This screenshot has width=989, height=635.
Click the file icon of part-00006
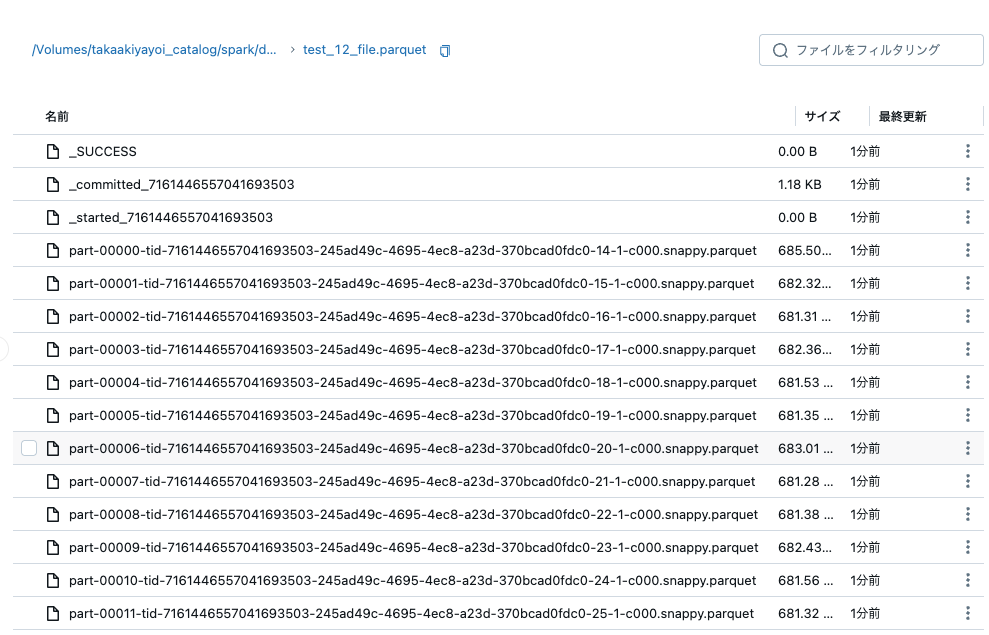(53, 448)
